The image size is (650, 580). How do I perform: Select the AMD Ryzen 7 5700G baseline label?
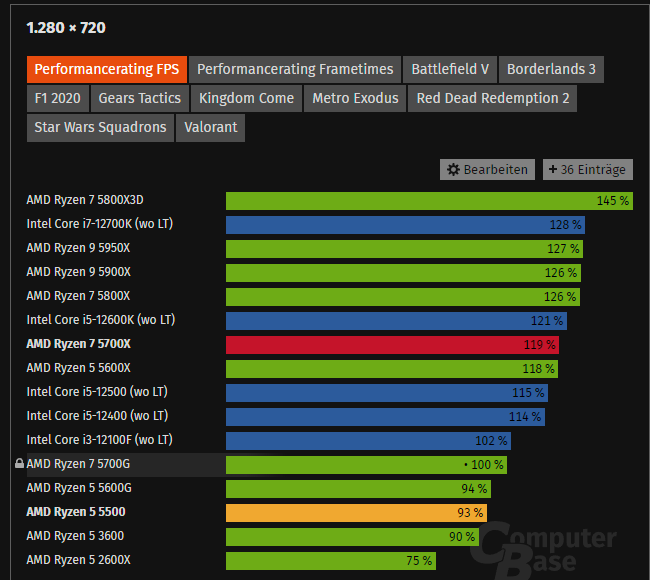click(x=78, y=464)
